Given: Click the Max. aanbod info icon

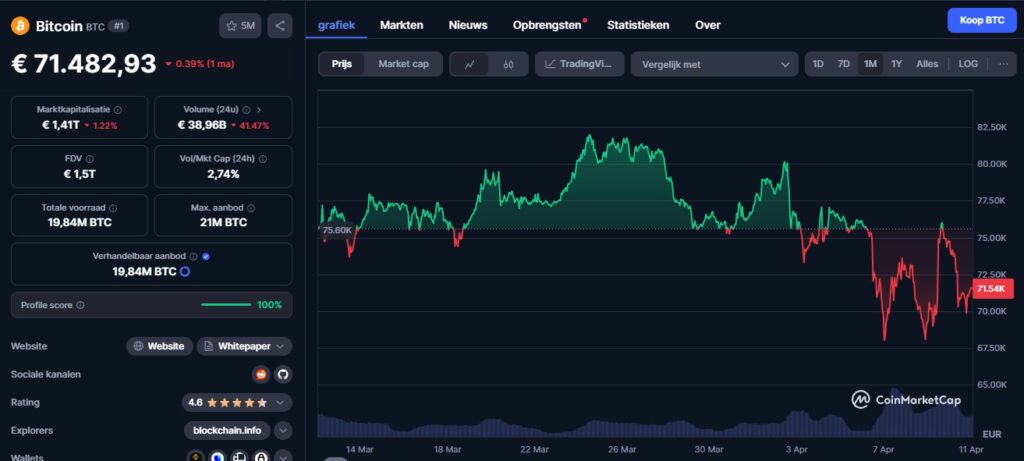Looking at the screenshot, I should pyautogui.click(x=251, y=208).
